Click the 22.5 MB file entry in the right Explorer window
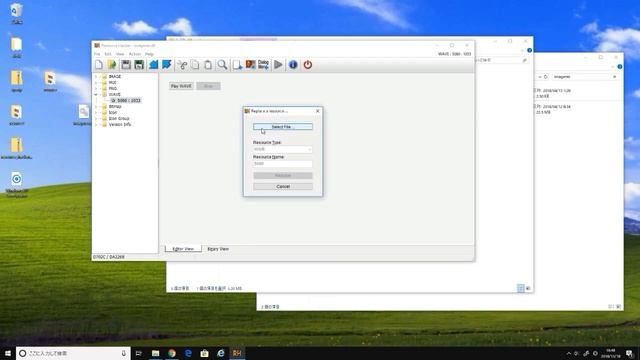This screenshot has height=360, width=640. [554, 109]
